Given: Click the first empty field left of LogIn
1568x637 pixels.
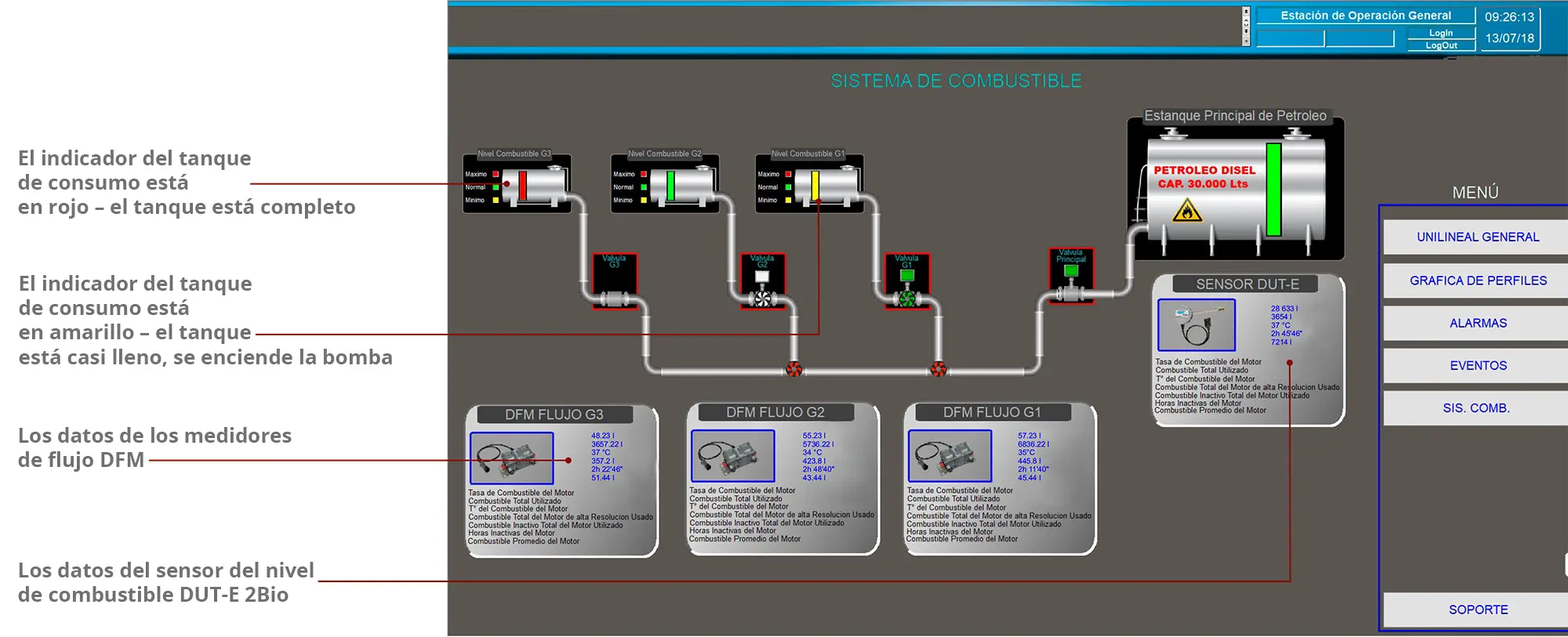Looking at the screenshot, I should [1290, 38].
